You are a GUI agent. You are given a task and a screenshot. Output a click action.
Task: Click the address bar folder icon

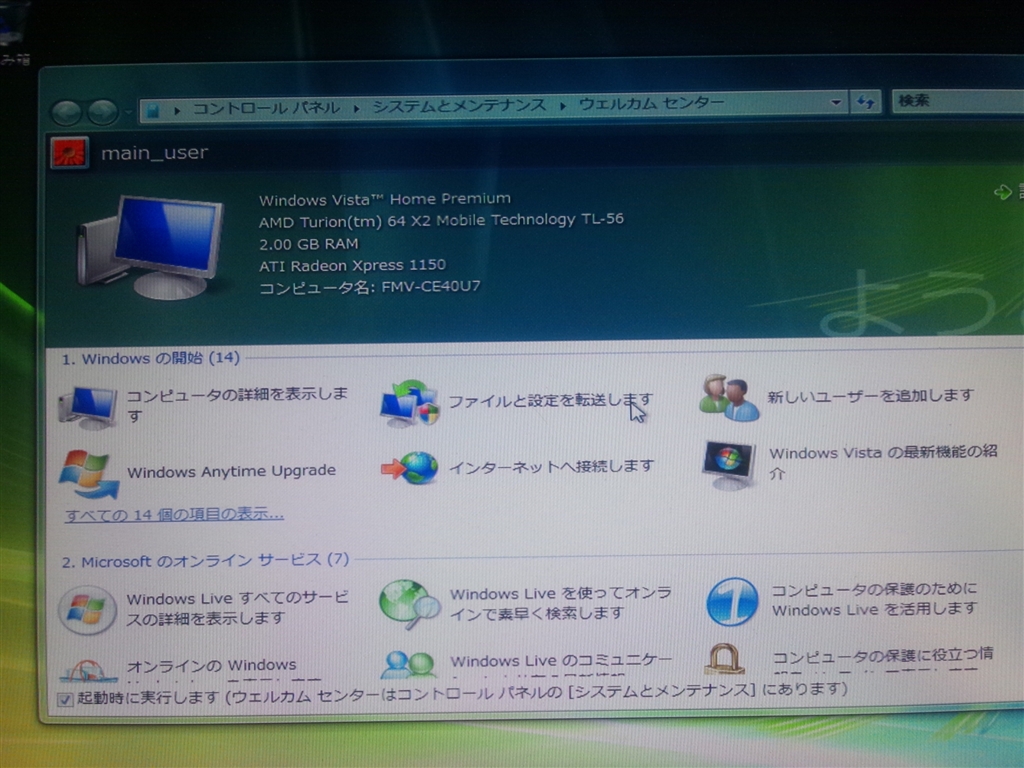153,111
